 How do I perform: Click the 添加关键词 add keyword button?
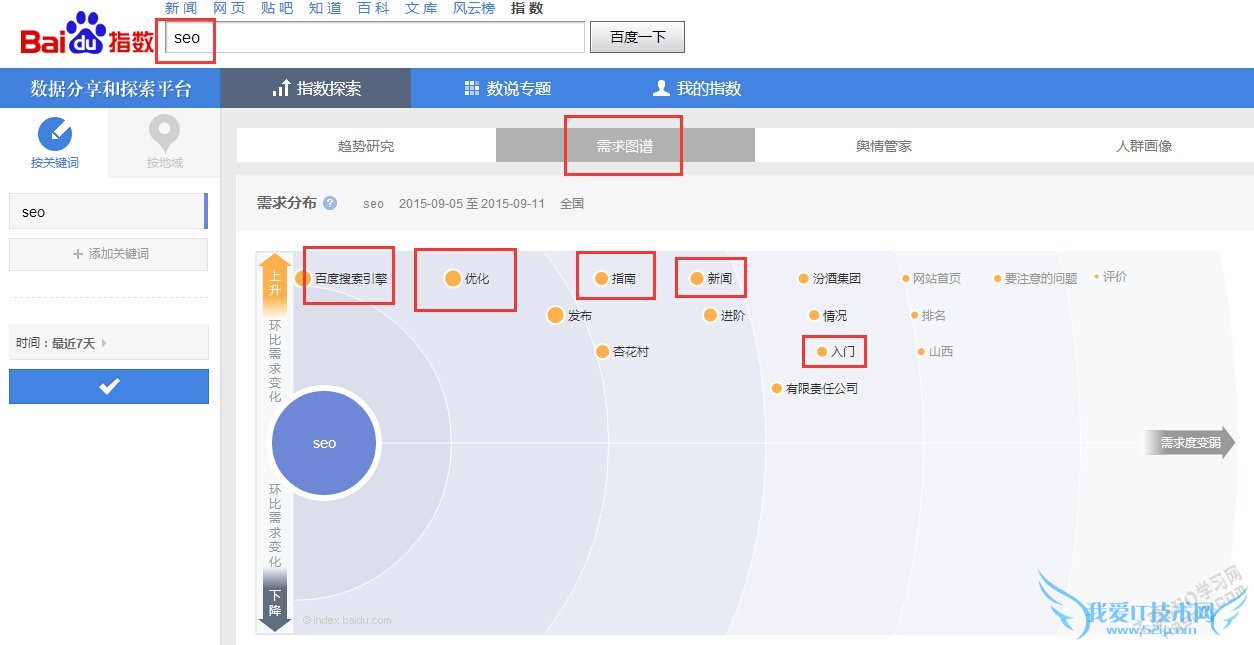108,255
